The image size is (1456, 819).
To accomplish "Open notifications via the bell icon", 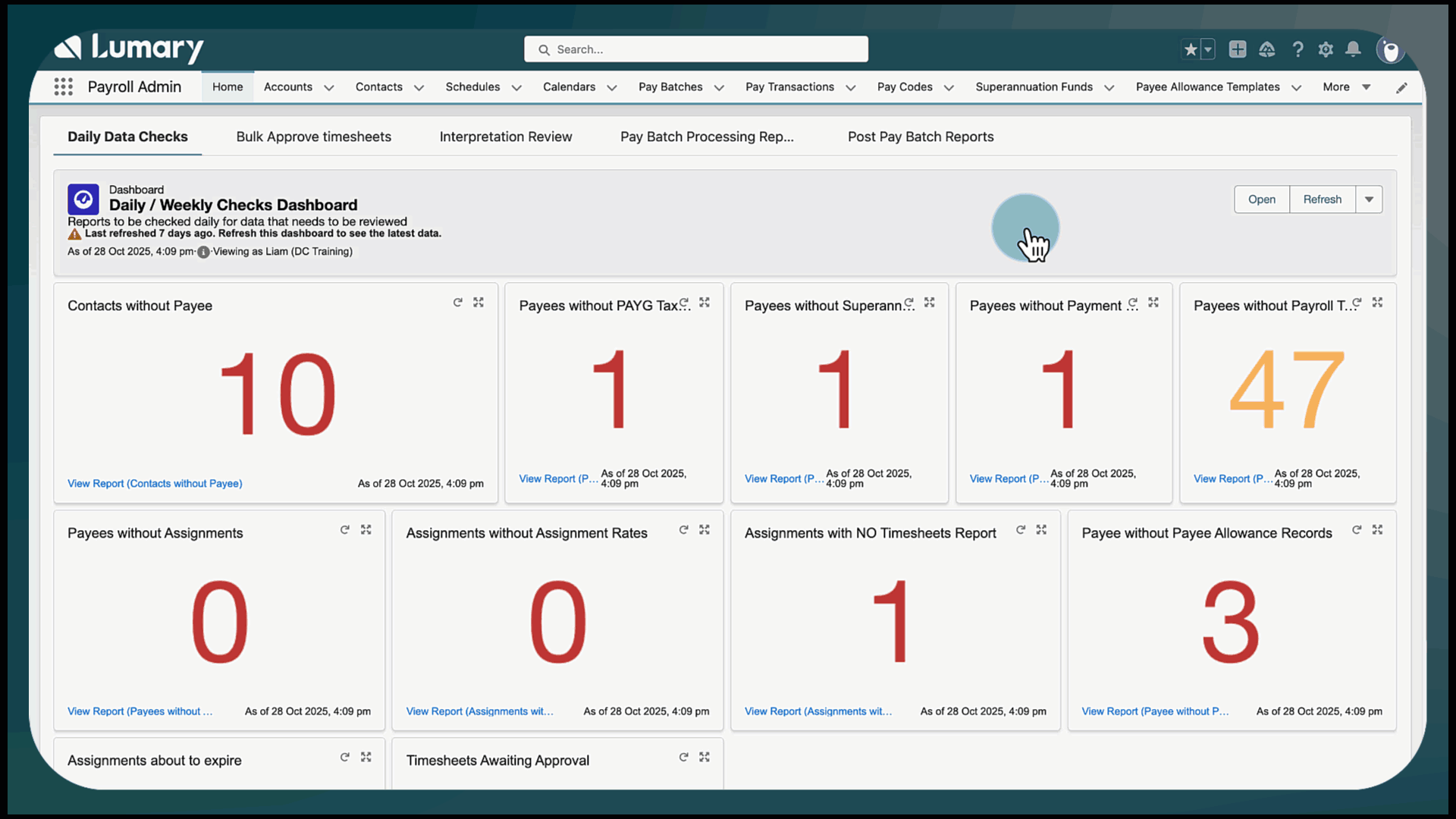I will 1354,49.
